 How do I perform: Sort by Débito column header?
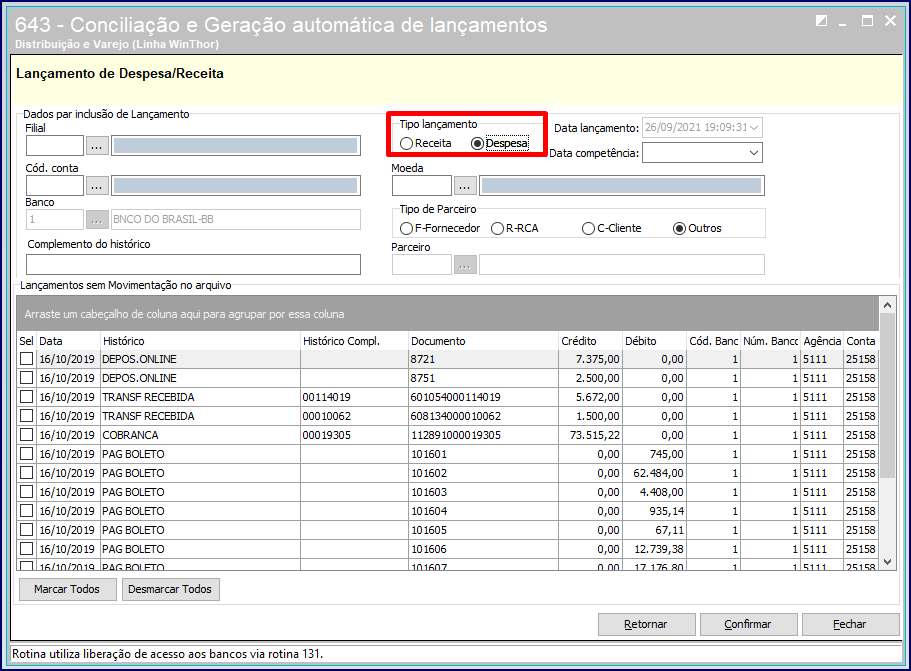click(x=654, y=341)
